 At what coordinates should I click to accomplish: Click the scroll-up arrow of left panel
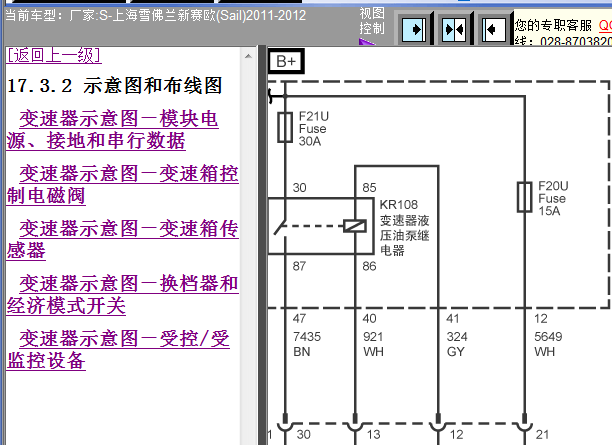pos(248,56)
